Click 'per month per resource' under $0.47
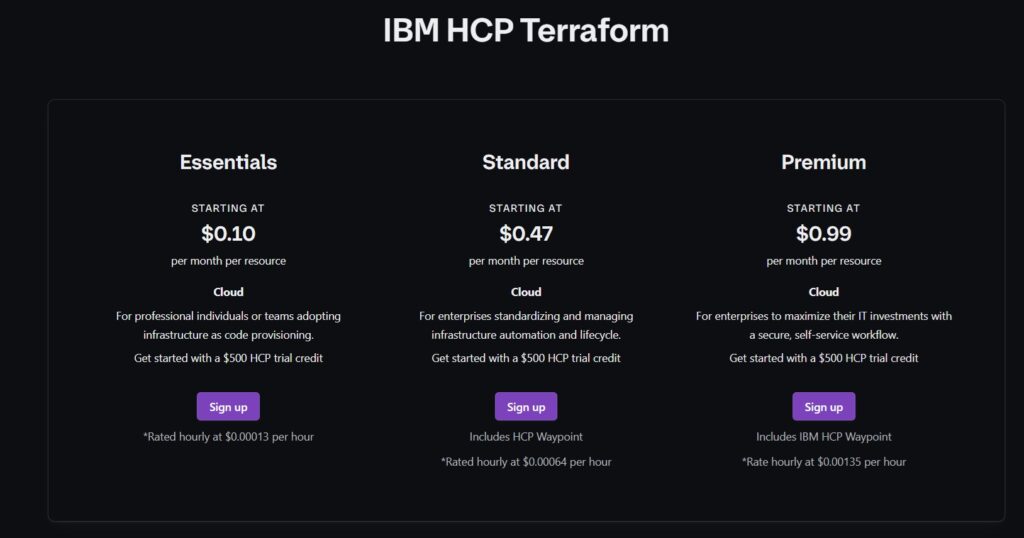 tap(526, 261)
